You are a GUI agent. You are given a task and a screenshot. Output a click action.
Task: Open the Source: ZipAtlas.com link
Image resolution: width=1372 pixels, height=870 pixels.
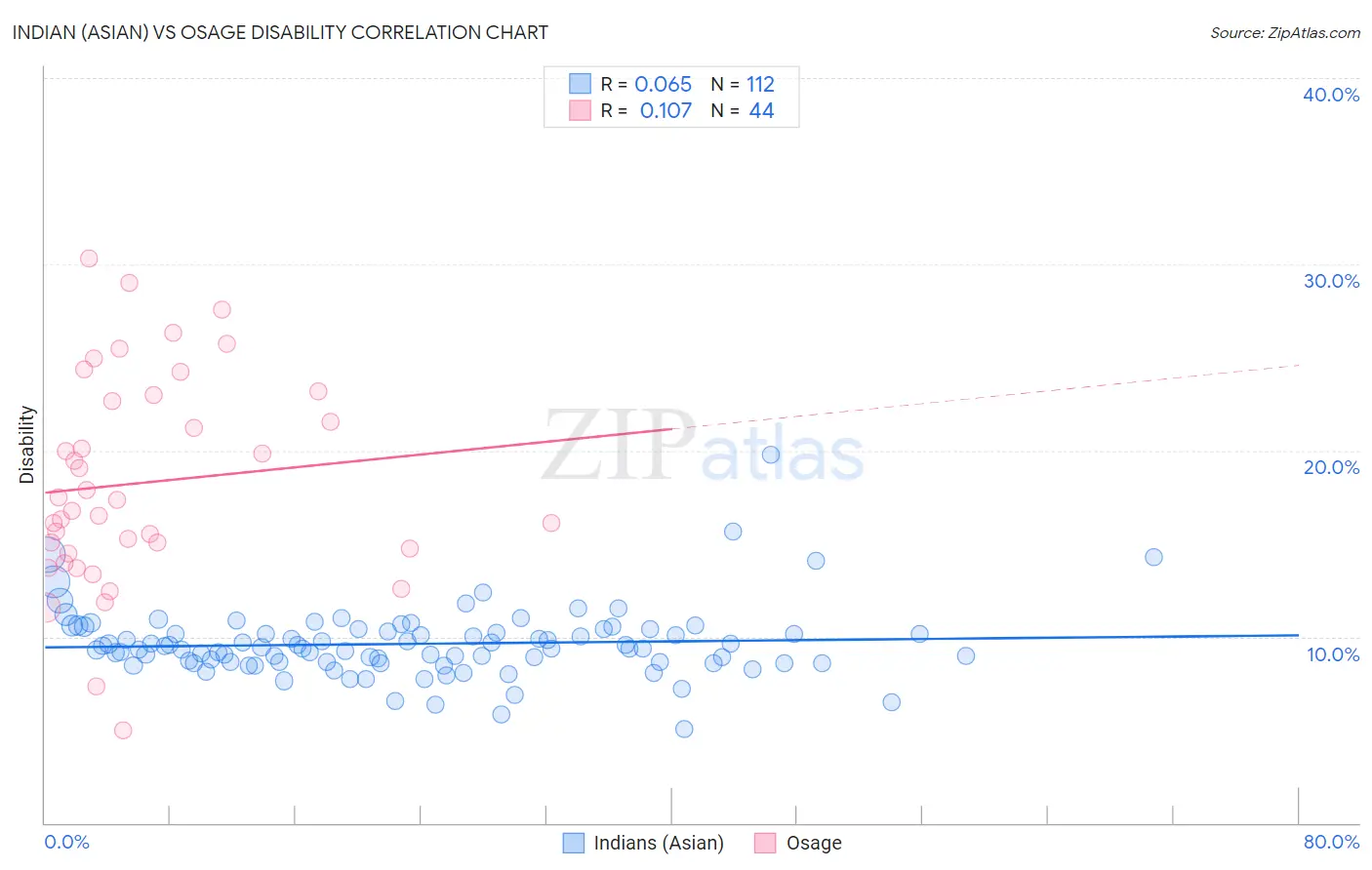pyautogui.click(x=1285, y=32)
